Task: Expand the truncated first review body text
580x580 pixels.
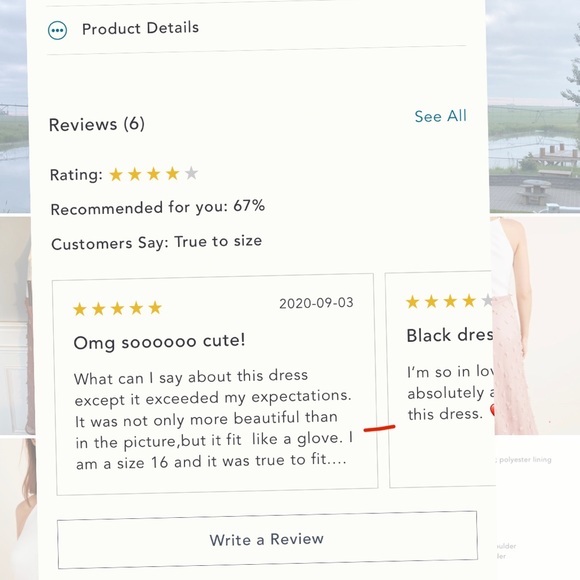Action: click(x=213, y=419)
